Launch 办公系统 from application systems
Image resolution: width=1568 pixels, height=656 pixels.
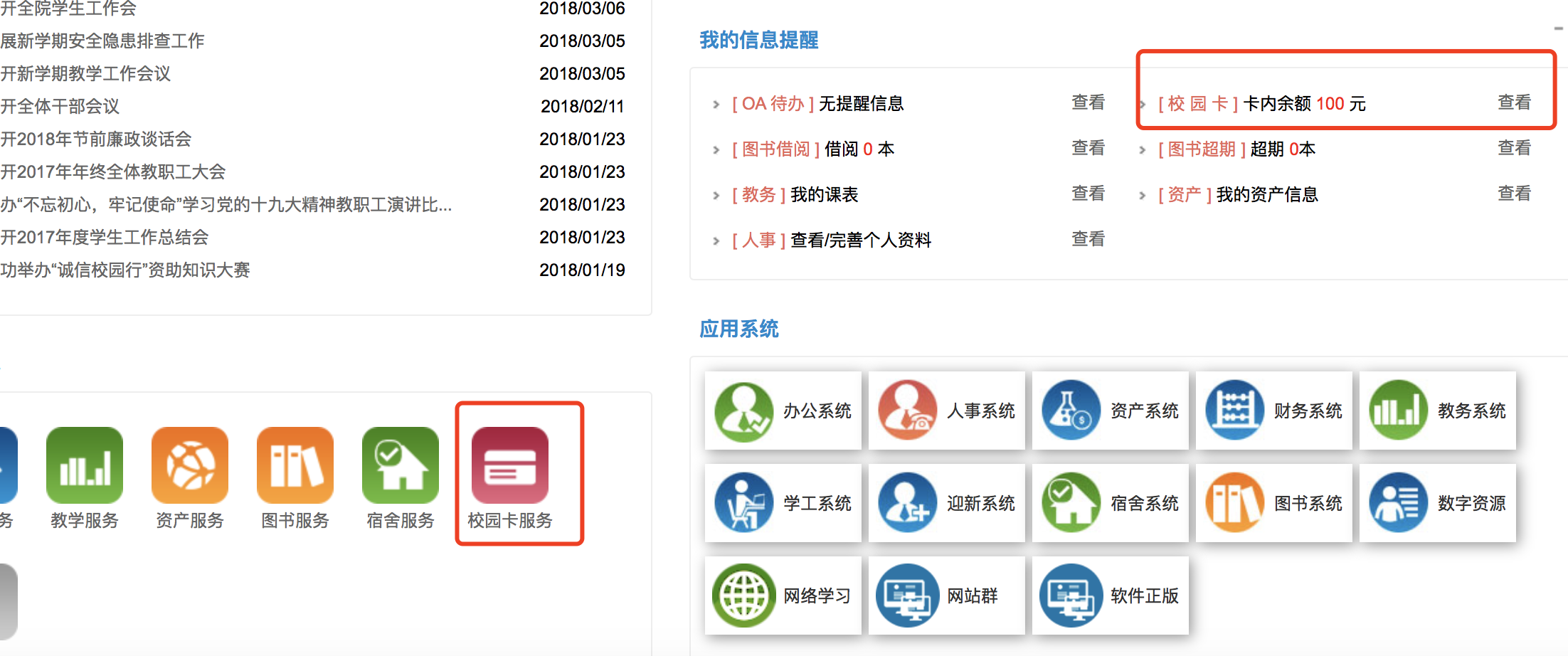[783, 411]
